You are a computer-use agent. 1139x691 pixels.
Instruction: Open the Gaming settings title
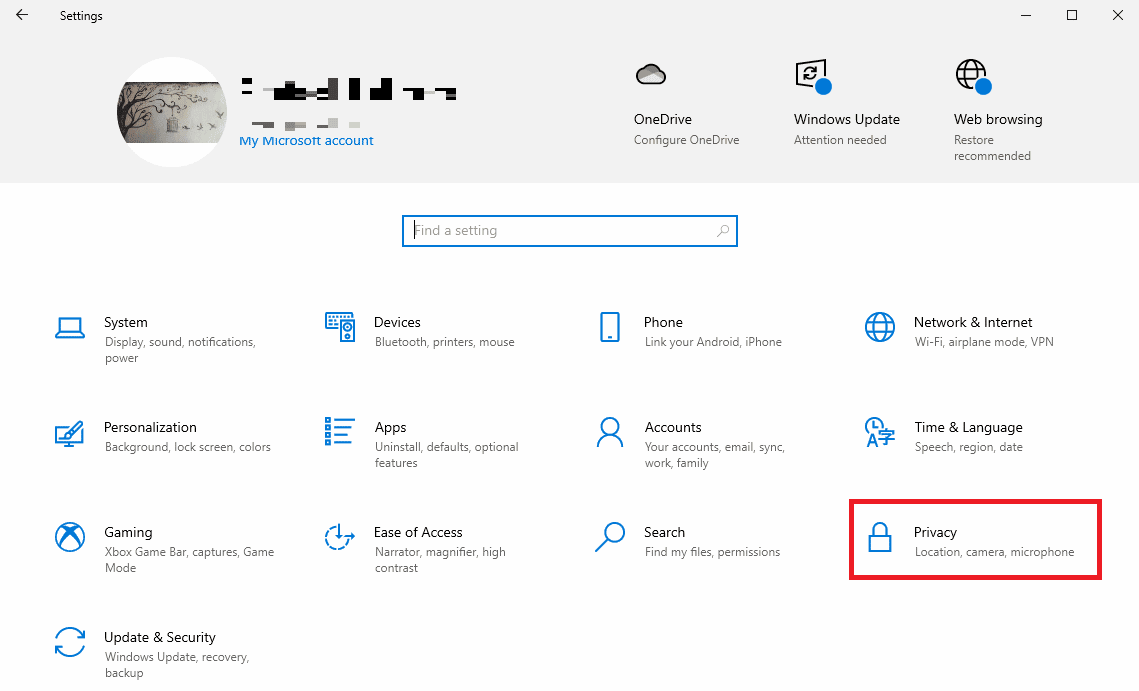click(x=128, y=532)
